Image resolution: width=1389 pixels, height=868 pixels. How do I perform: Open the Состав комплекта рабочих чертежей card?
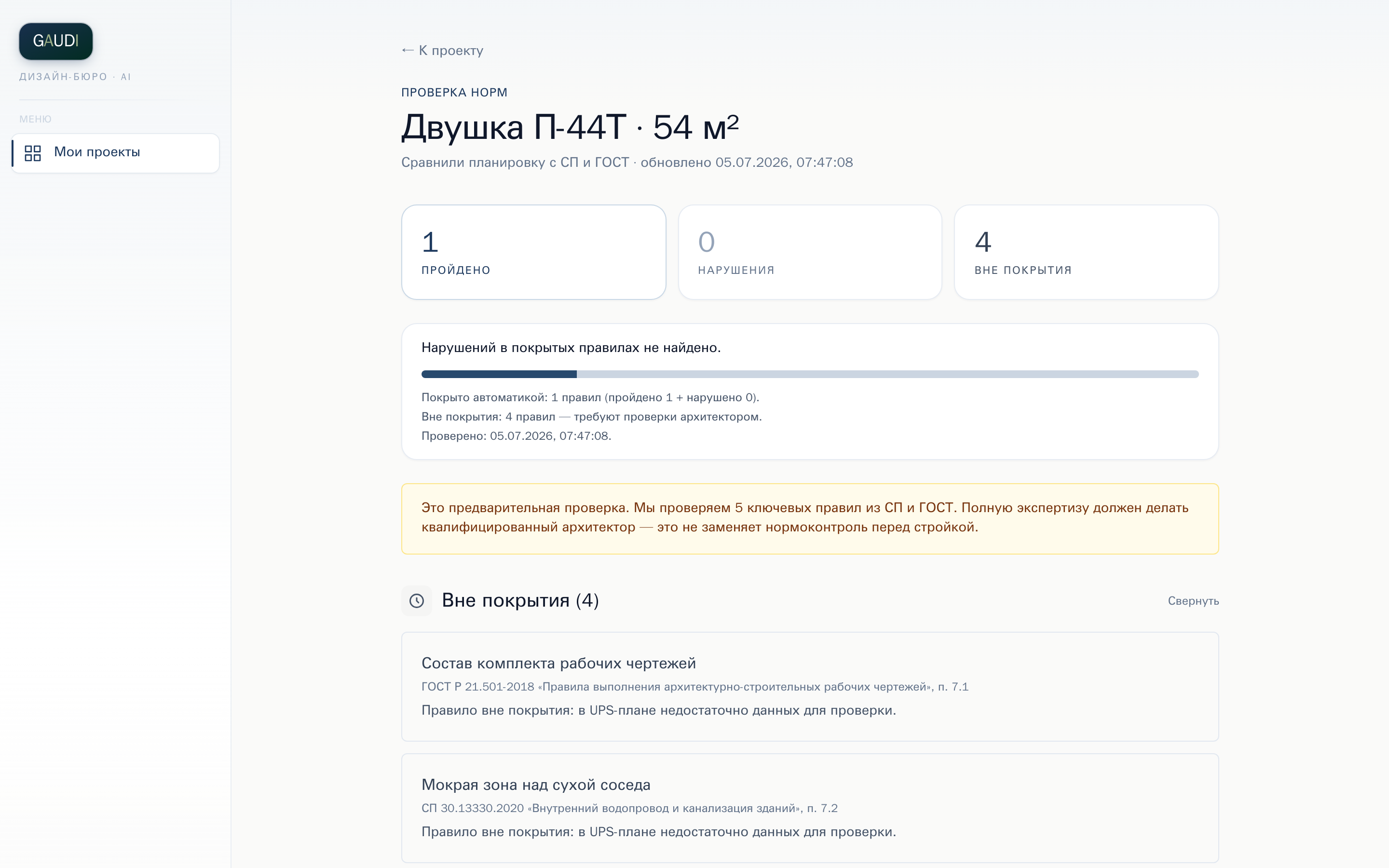click(810, 687)
